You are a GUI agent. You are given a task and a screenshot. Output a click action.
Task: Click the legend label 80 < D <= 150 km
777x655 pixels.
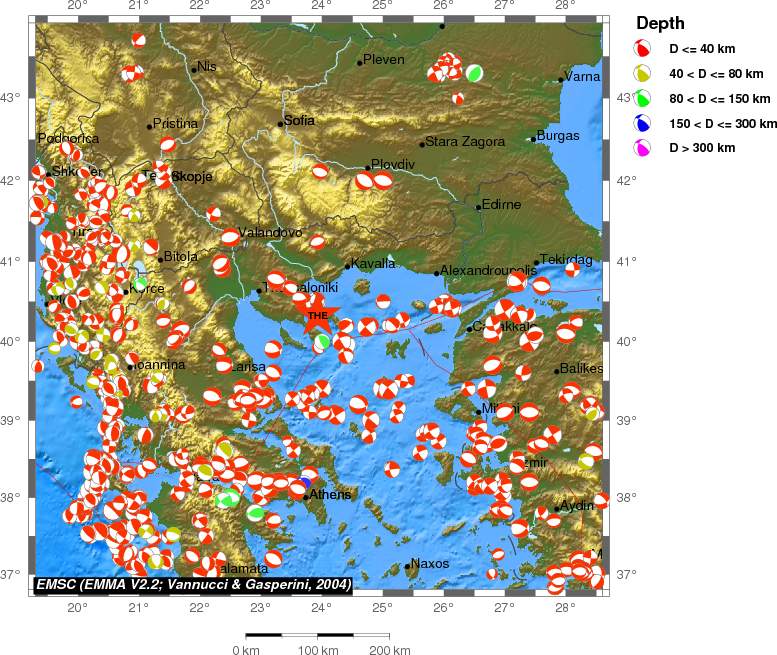(x=720, y=99)
